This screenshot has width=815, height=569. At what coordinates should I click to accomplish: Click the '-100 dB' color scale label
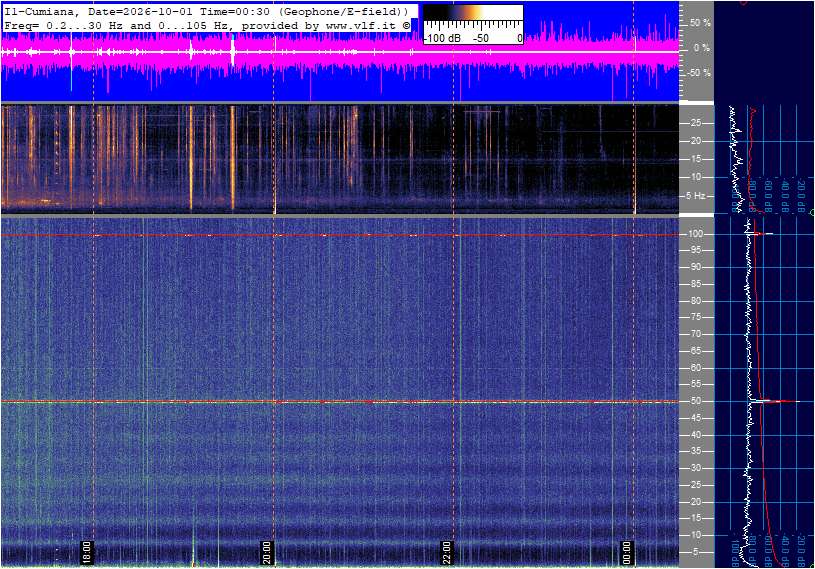[442, 38]
